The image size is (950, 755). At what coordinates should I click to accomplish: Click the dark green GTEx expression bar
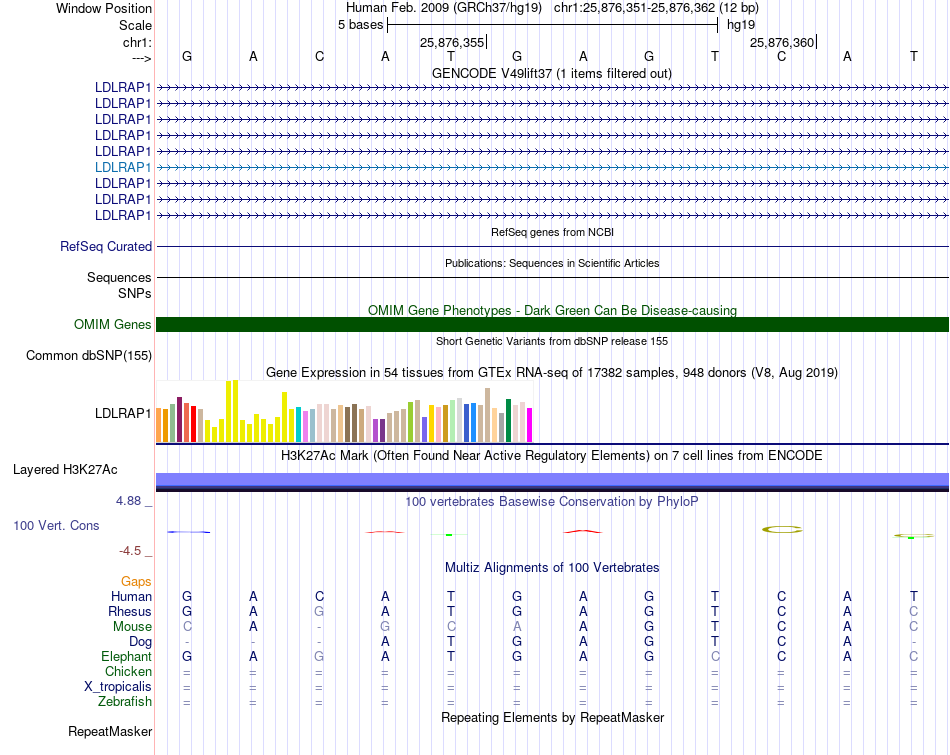pos(508,421)
